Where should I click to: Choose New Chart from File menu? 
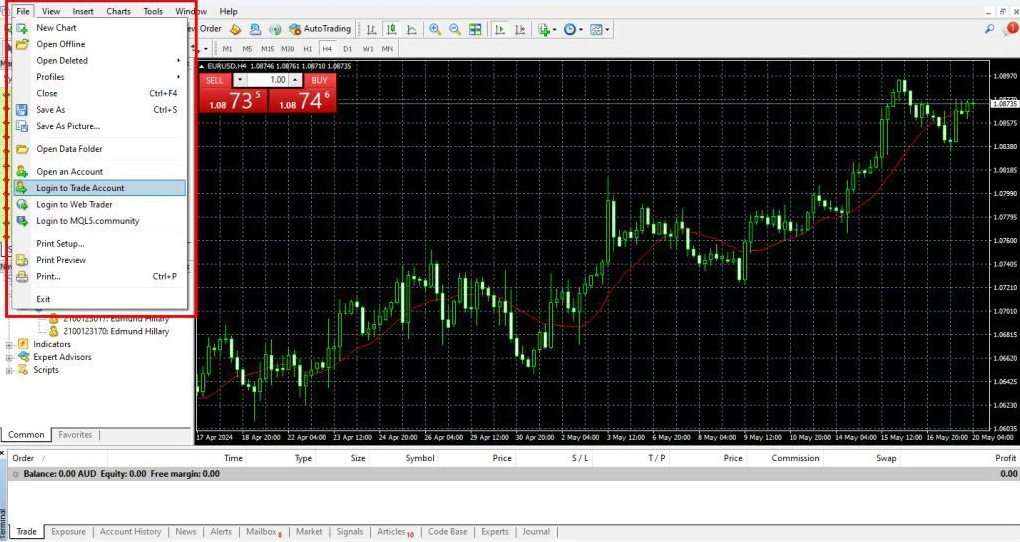100,28
